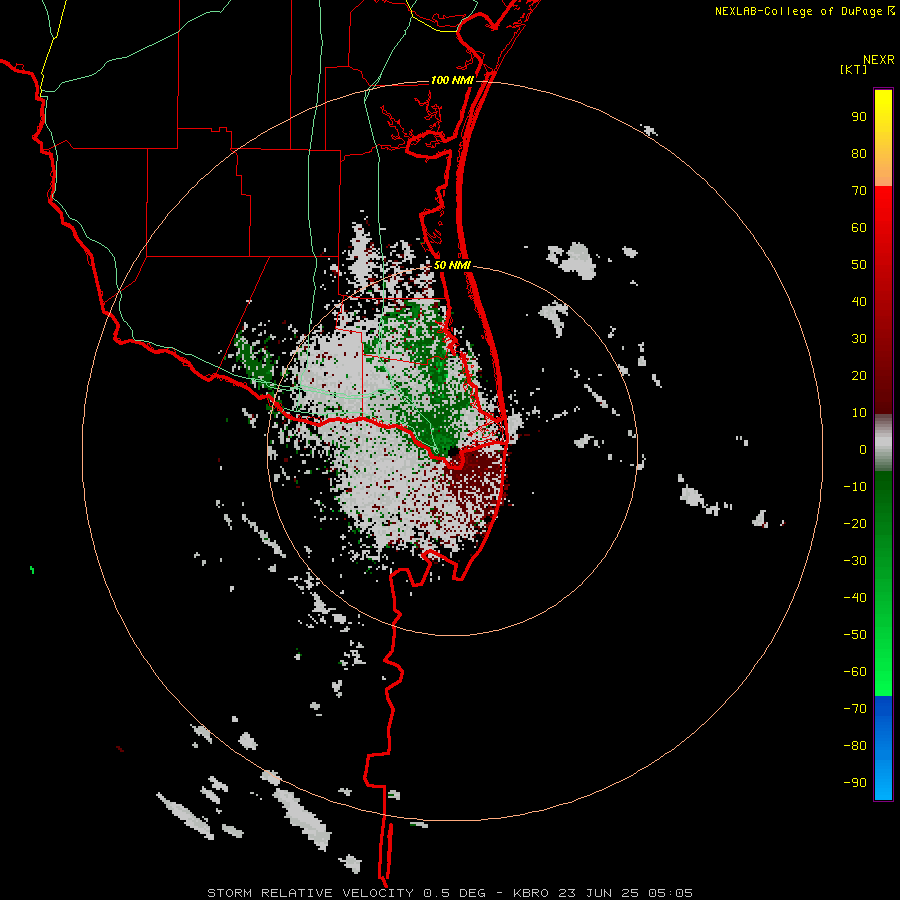
Task: Click the 70 value on the velocity scale
Action: click(x=859, y=191)
